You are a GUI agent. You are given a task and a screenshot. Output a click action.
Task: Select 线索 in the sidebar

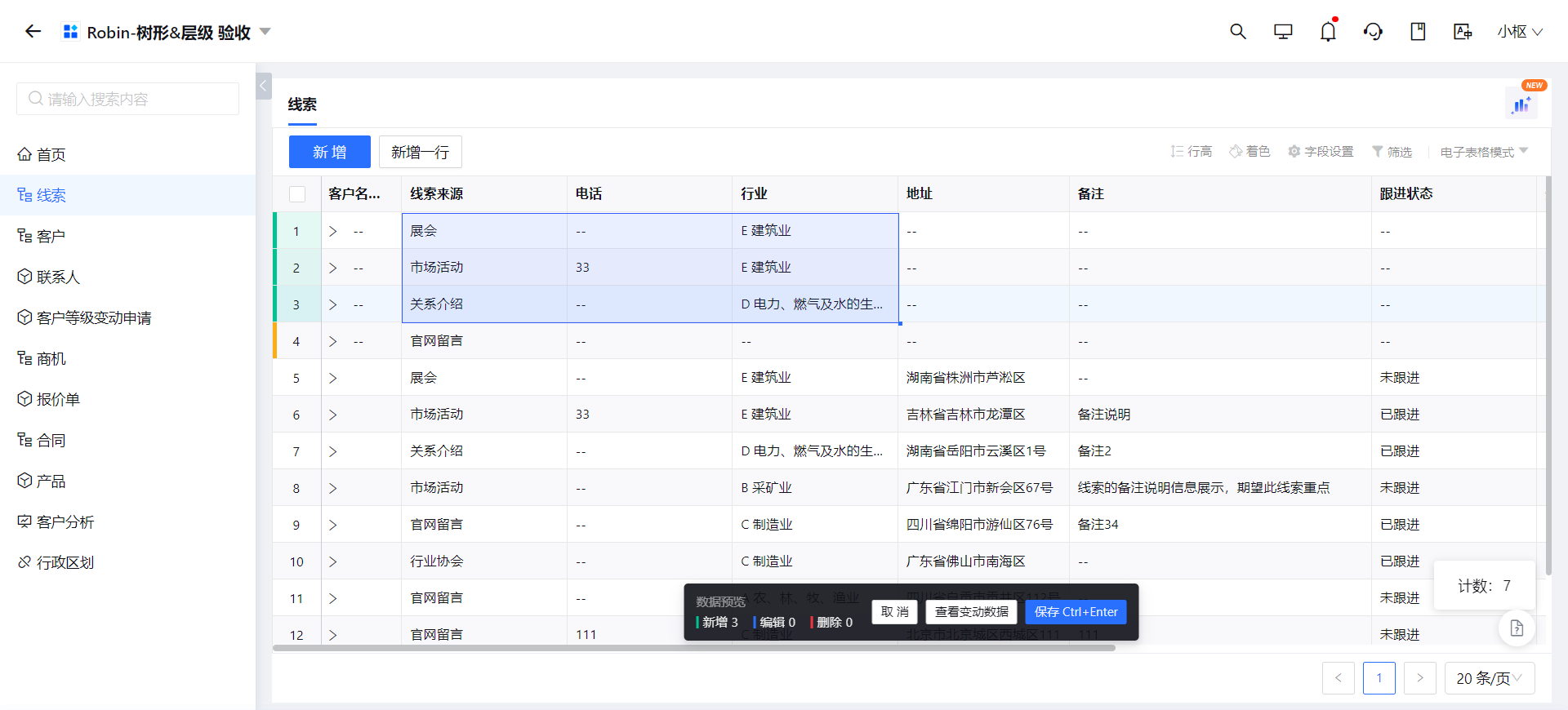[127, 195]
